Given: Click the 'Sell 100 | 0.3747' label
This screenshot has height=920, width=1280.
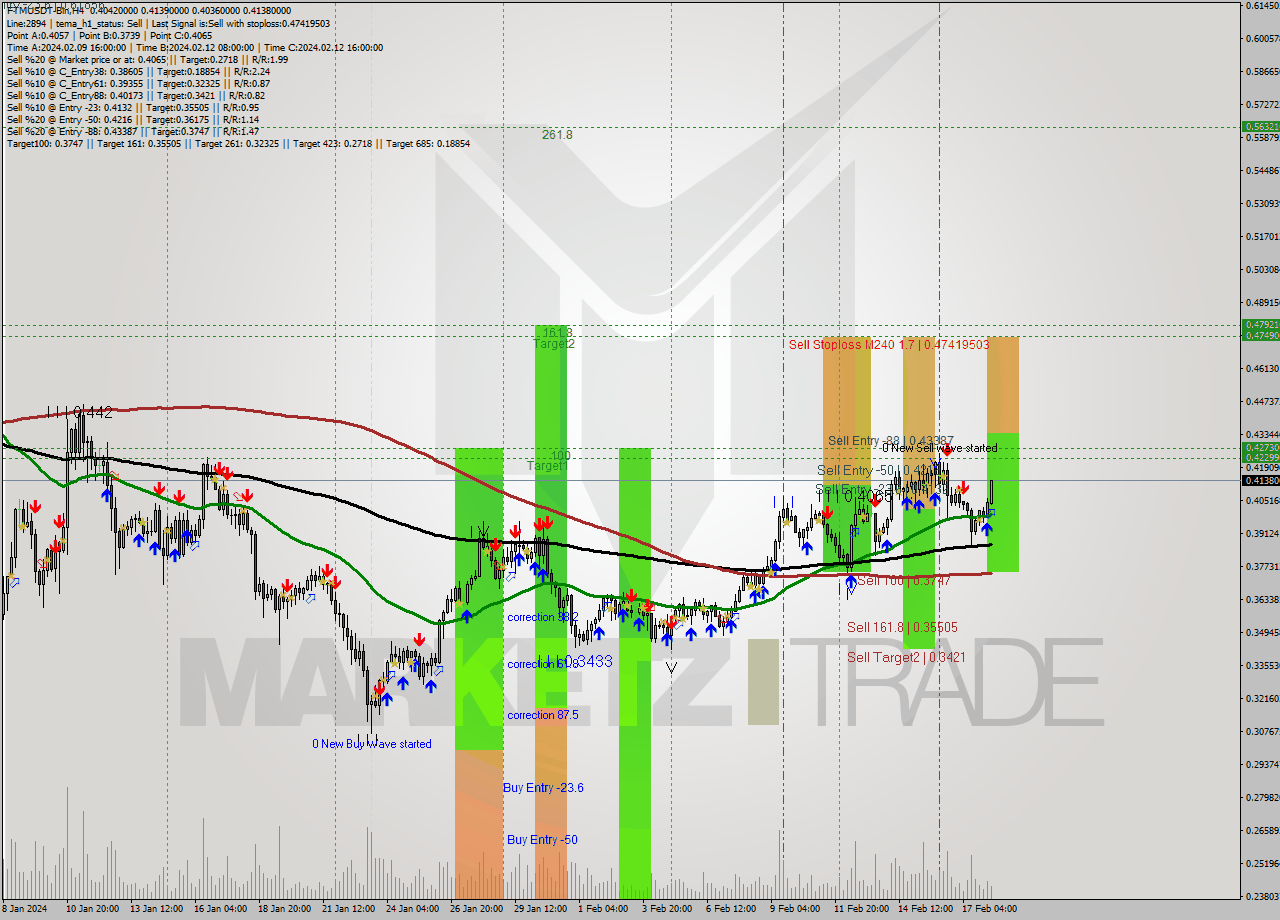Looking at the screenshot, I should click(903, 580).
